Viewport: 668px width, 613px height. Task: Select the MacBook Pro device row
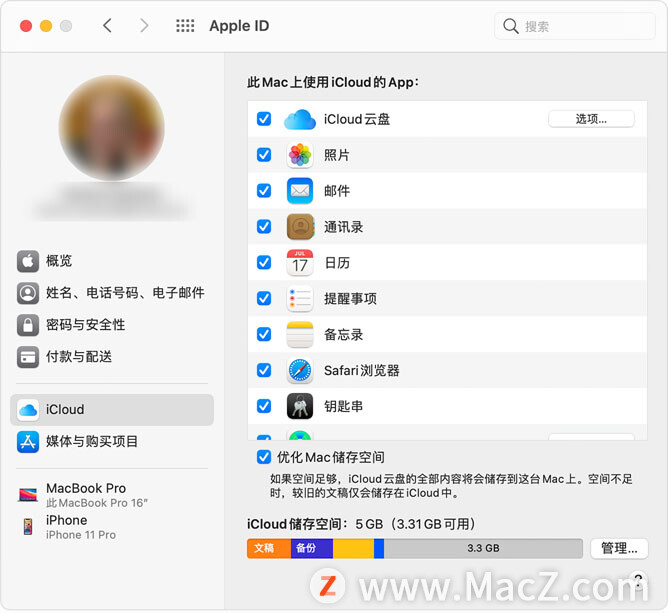click(112, 495)
